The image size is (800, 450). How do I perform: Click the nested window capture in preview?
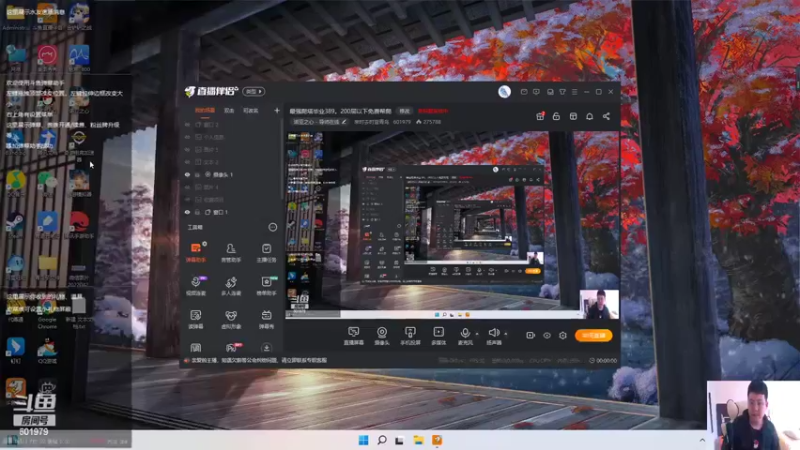[451, 224]
